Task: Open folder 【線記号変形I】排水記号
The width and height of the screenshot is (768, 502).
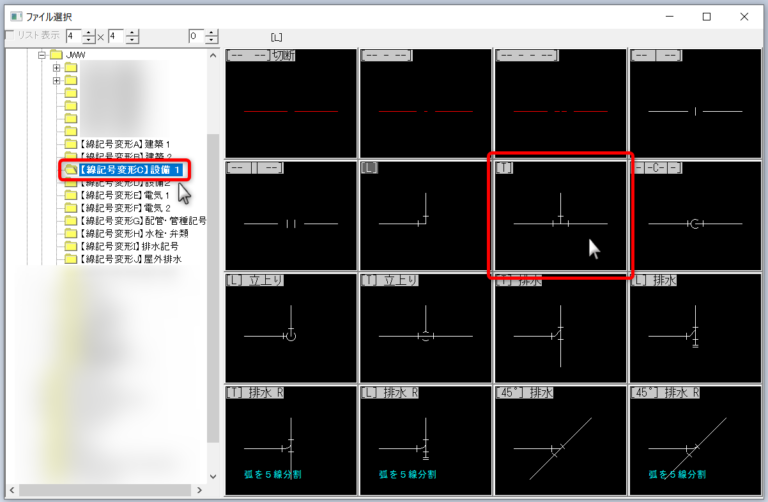Action: (129, 246)
